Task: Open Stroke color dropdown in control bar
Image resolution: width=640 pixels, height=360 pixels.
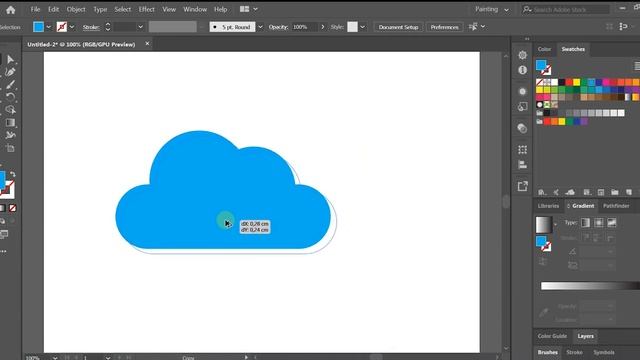Action: pyautogui.click(x=72, y=27)
